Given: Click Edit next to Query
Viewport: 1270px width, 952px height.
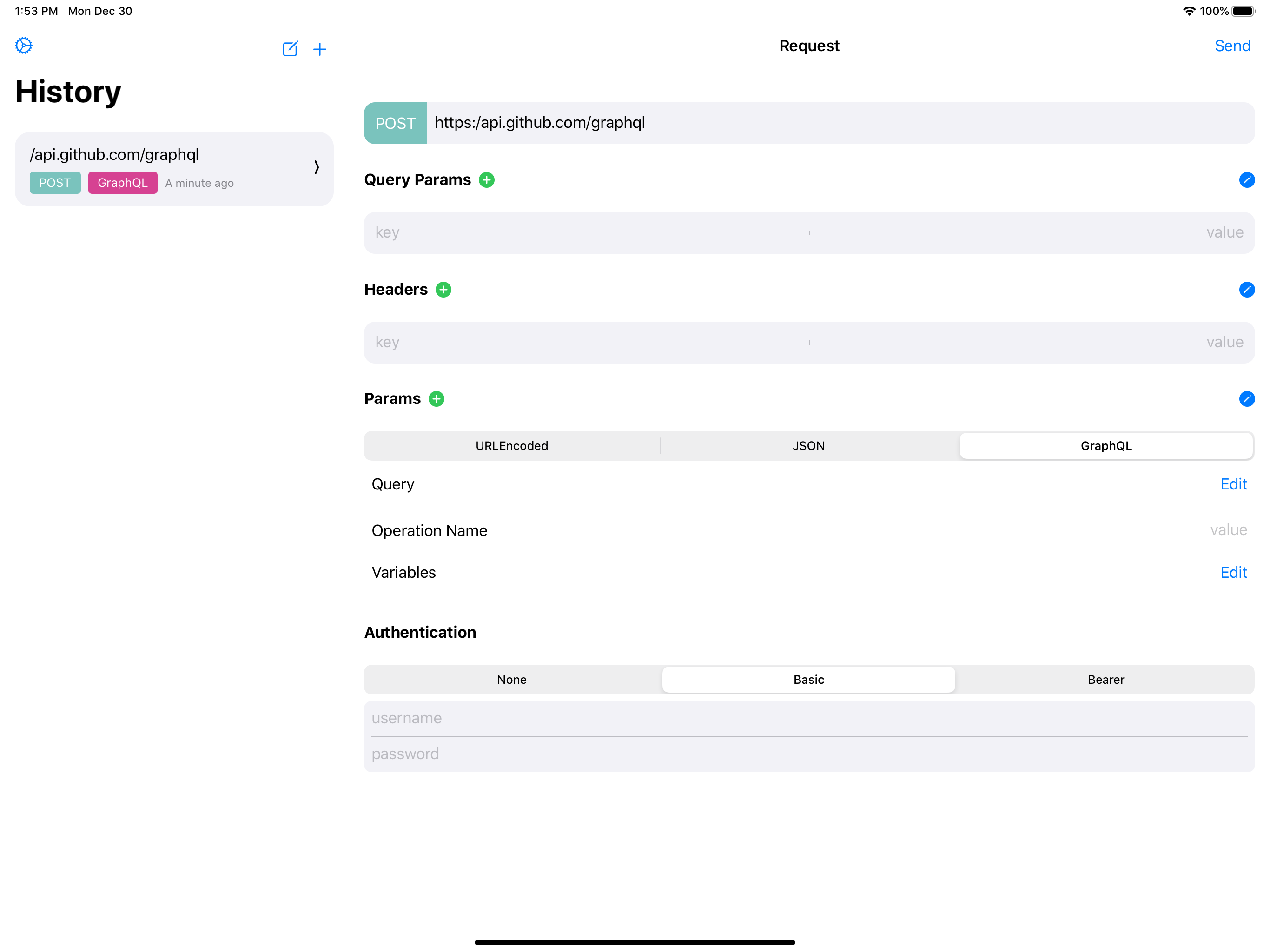Looking at the screenshot, I should click(1233, 484).
